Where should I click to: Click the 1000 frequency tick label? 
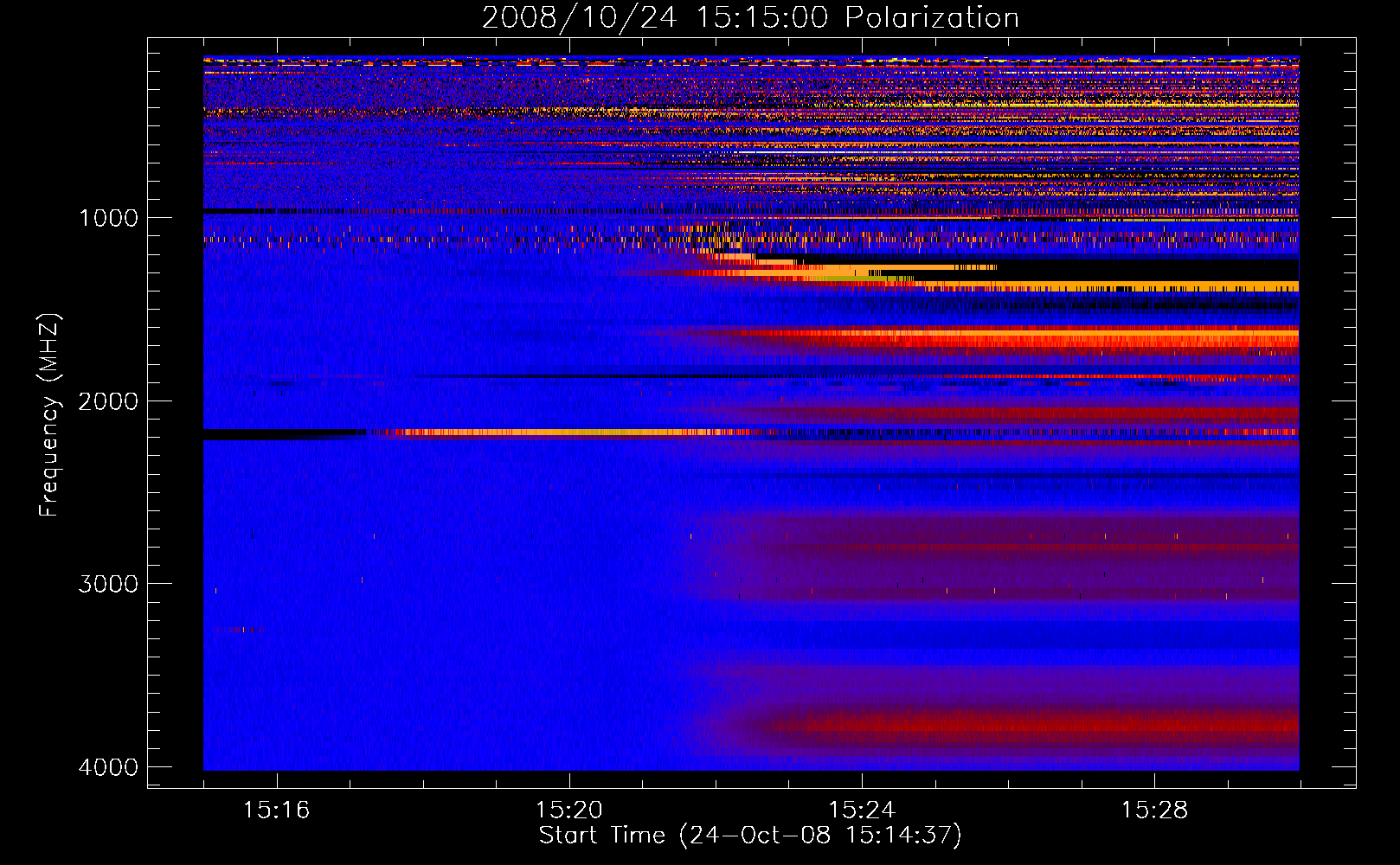tap(108, 218)
